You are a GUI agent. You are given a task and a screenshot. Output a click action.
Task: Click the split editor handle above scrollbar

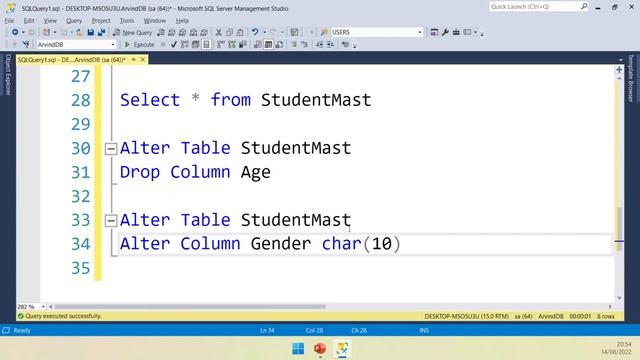tap(619, 69)
